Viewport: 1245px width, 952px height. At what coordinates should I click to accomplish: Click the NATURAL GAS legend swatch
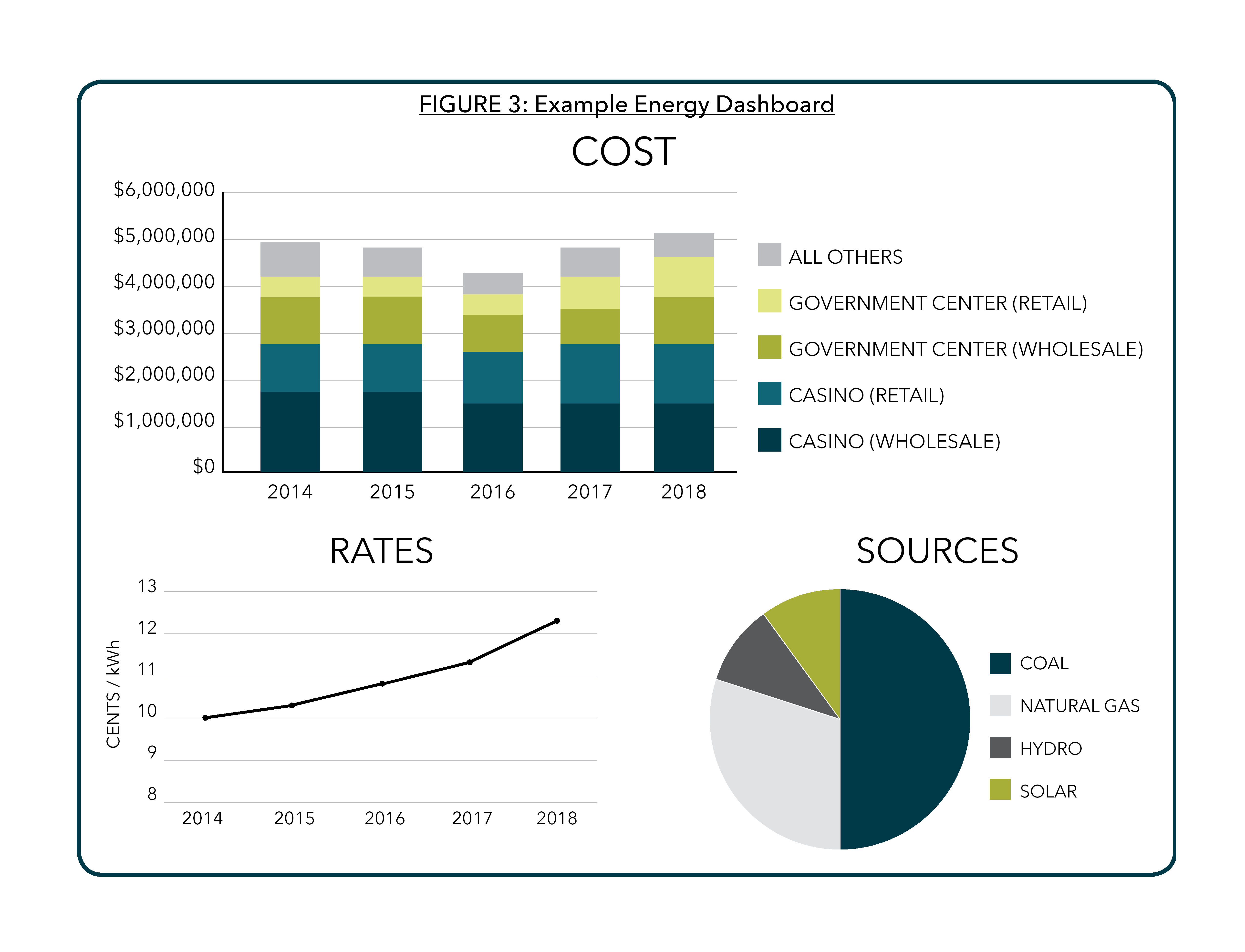click(1000, 705)
